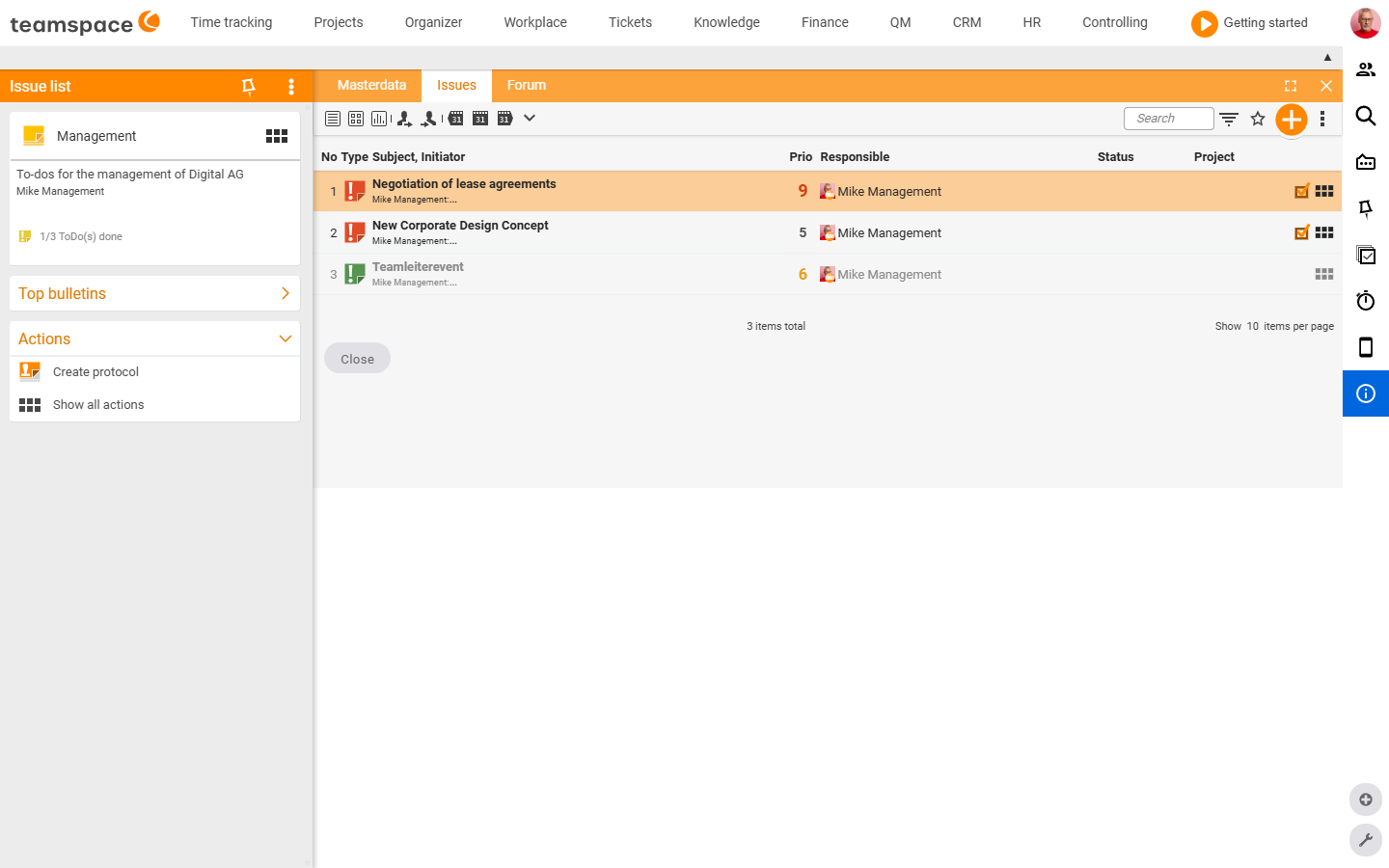1389x868 pixels.
Task: Open the chart view in issues toolbar
Action: [379, 119]
